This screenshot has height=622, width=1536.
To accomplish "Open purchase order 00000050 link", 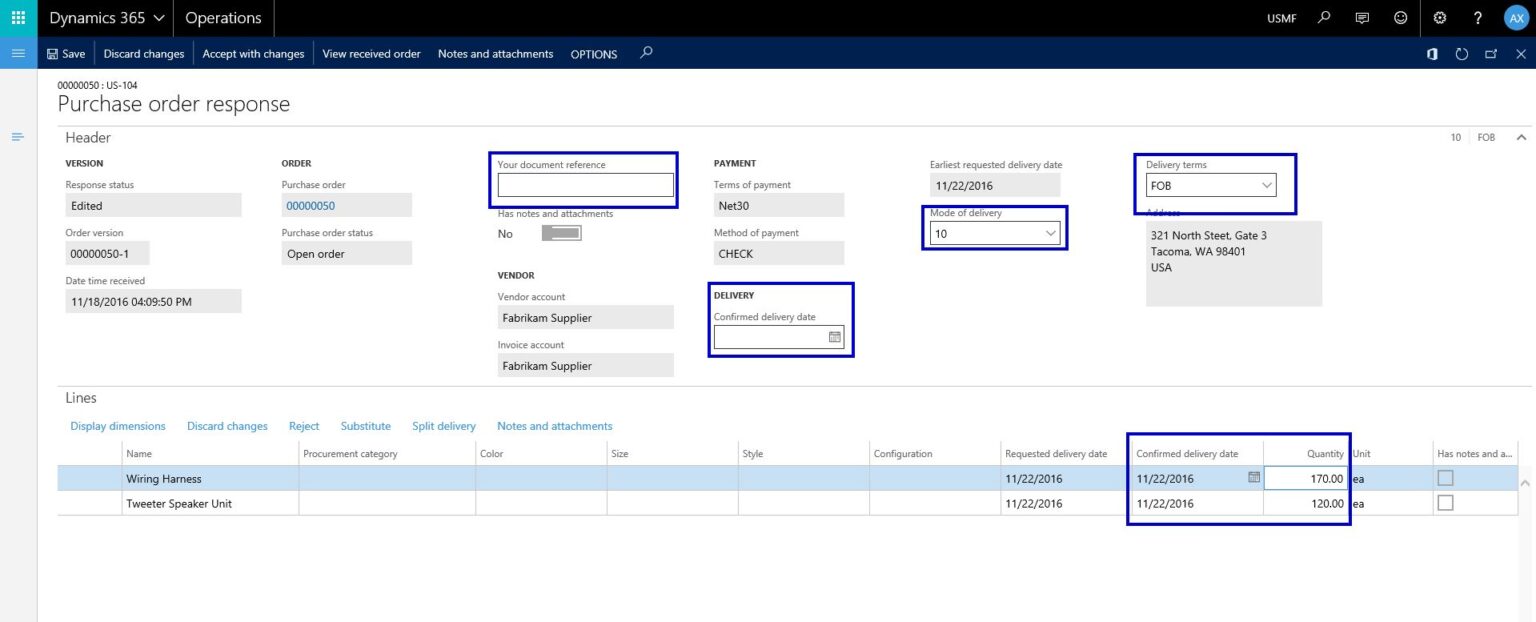I will tap(310, 206).
